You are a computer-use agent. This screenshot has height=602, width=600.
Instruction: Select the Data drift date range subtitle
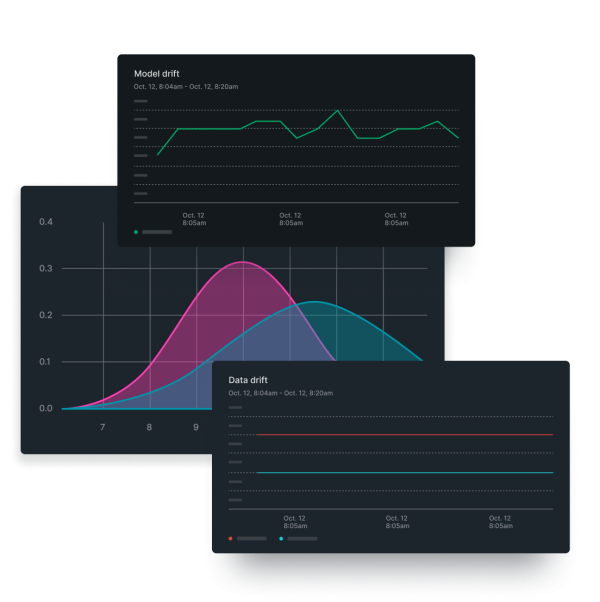[280, 394]
